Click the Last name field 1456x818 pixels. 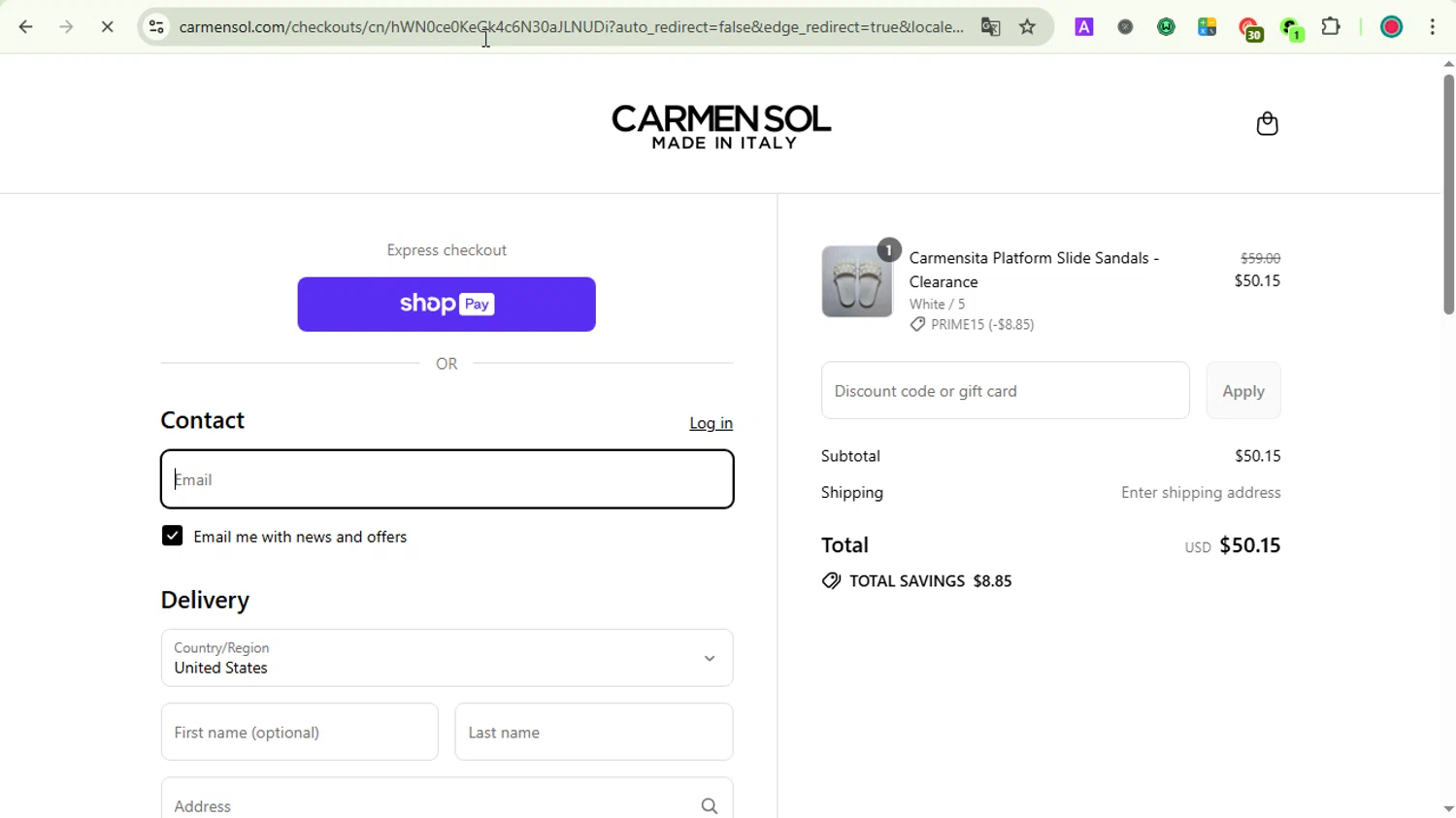tap(594, 732)
